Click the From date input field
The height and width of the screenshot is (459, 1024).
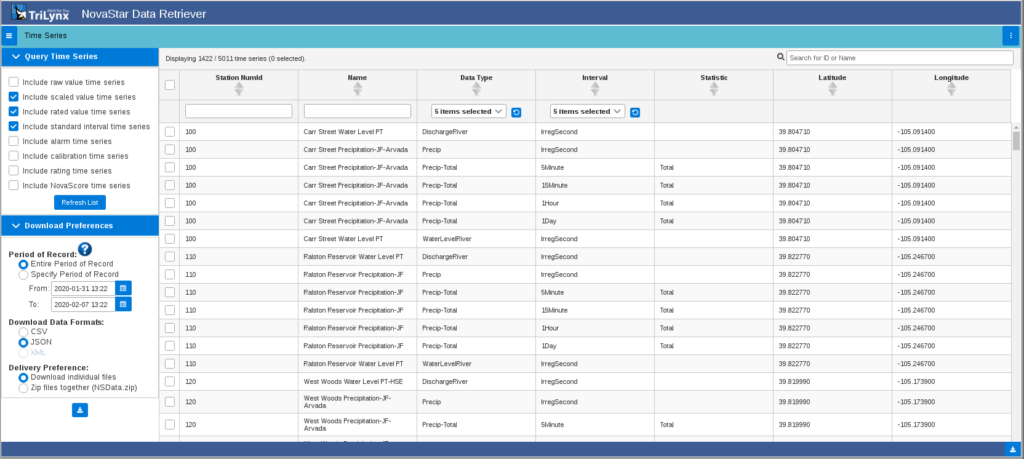83,288
